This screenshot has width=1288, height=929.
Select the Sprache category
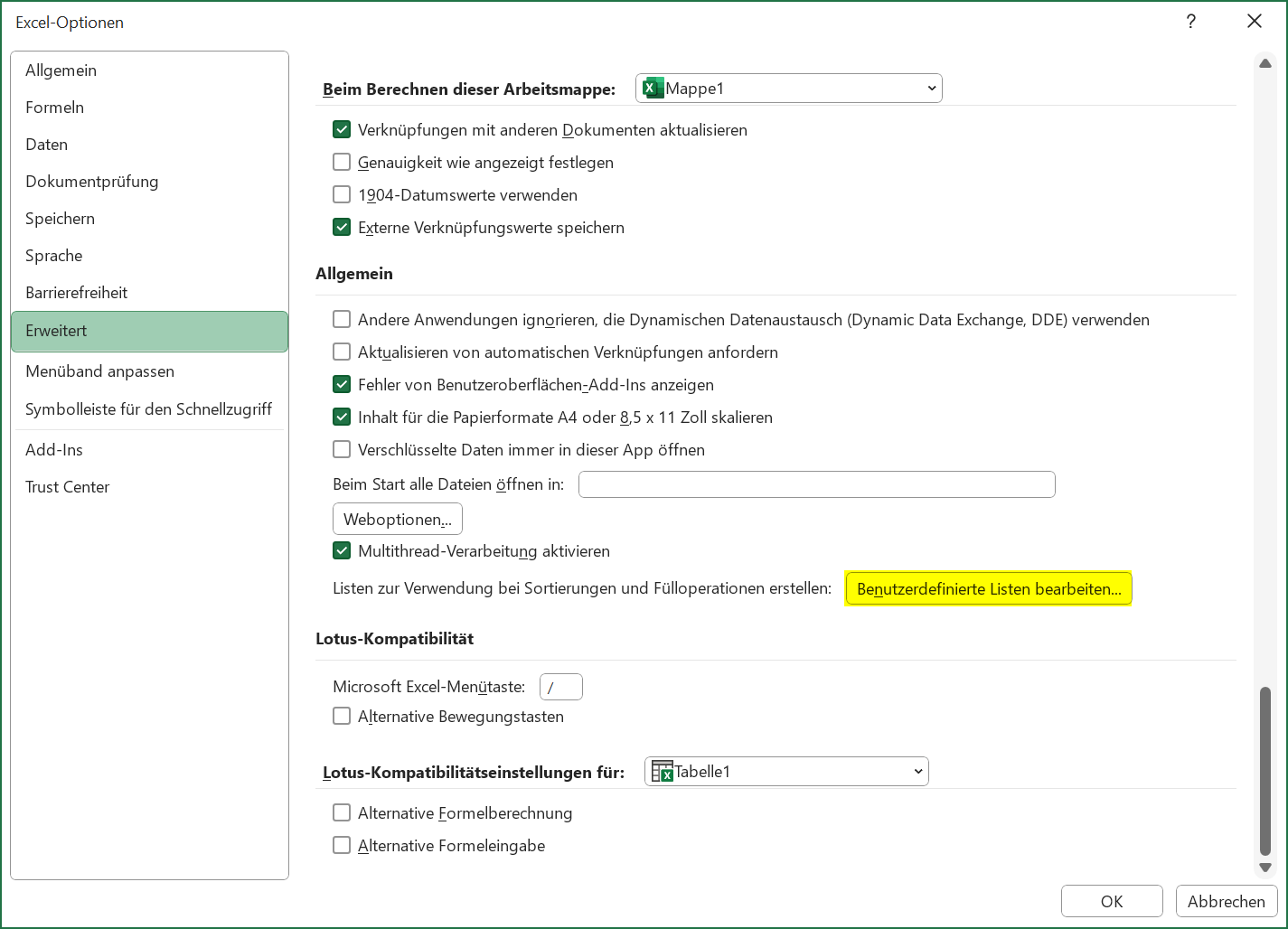[x=149, y=255]
